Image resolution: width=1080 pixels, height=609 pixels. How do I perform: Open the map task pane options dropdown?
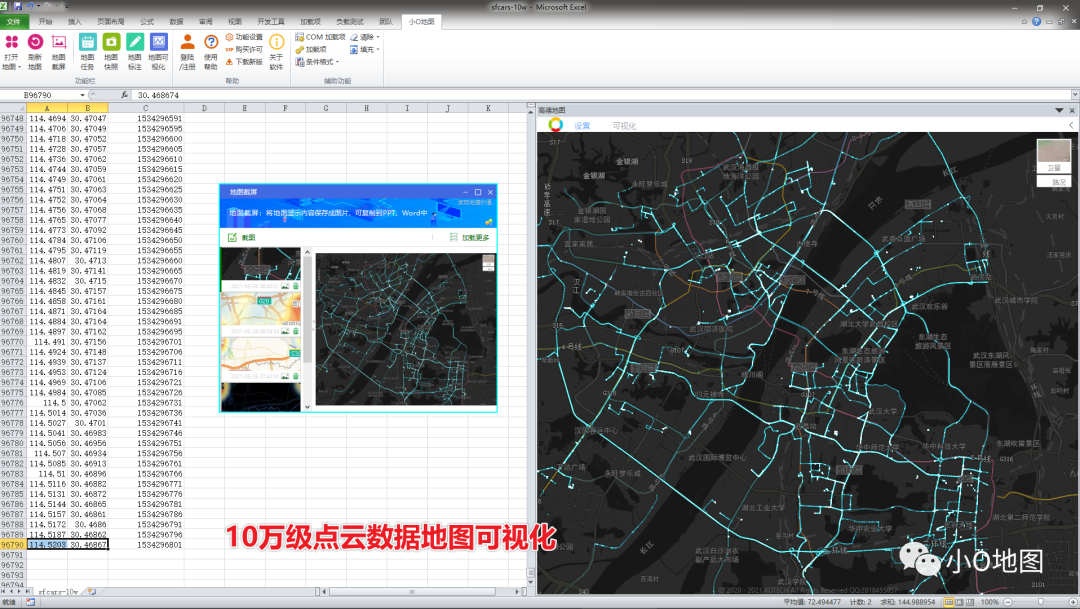[1059, 110]
